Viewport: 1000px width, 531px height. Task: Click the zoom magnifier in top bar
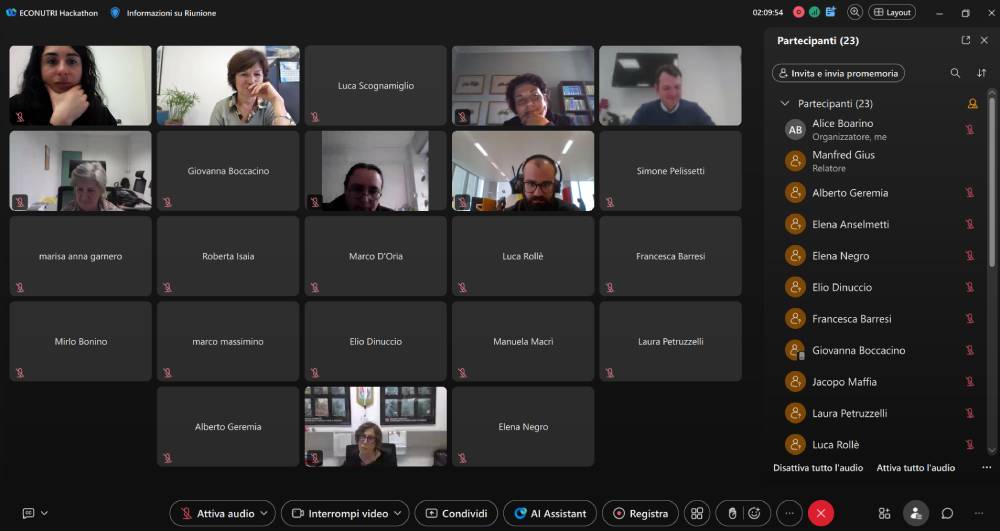pos(855,12)
